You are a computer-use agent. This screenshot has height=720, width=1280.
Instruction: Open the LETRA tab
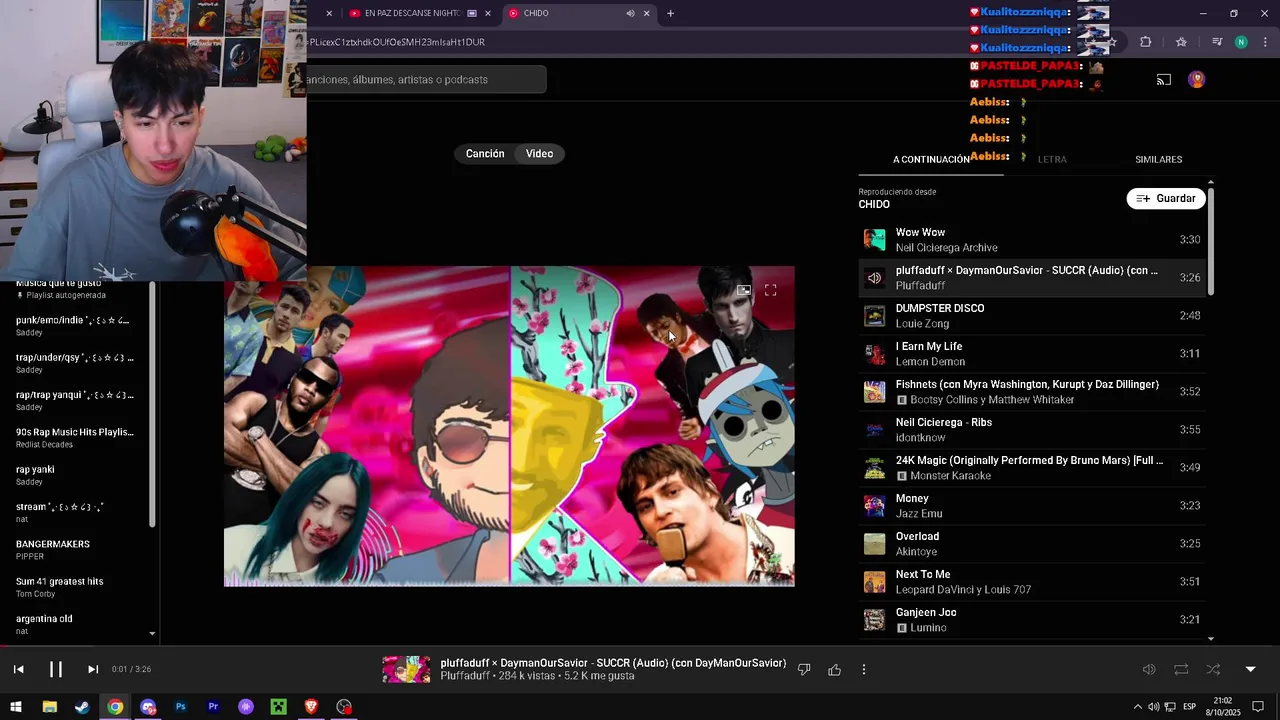[x=1052, y=160]
